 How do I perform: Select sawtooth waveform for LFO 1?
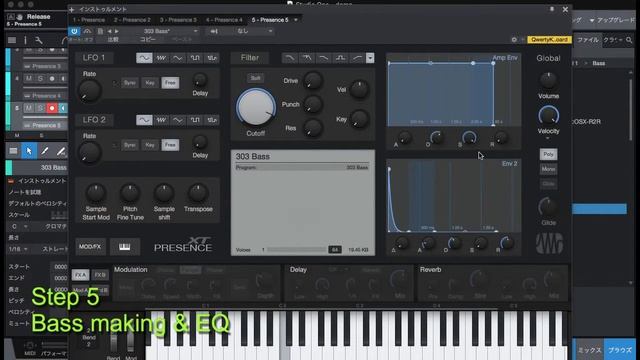[161, 58]
